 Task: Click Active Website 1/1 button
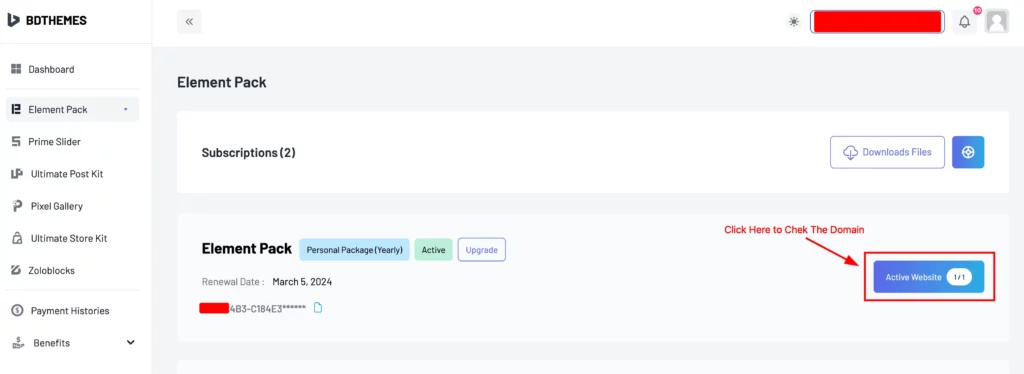coord(929,277)
